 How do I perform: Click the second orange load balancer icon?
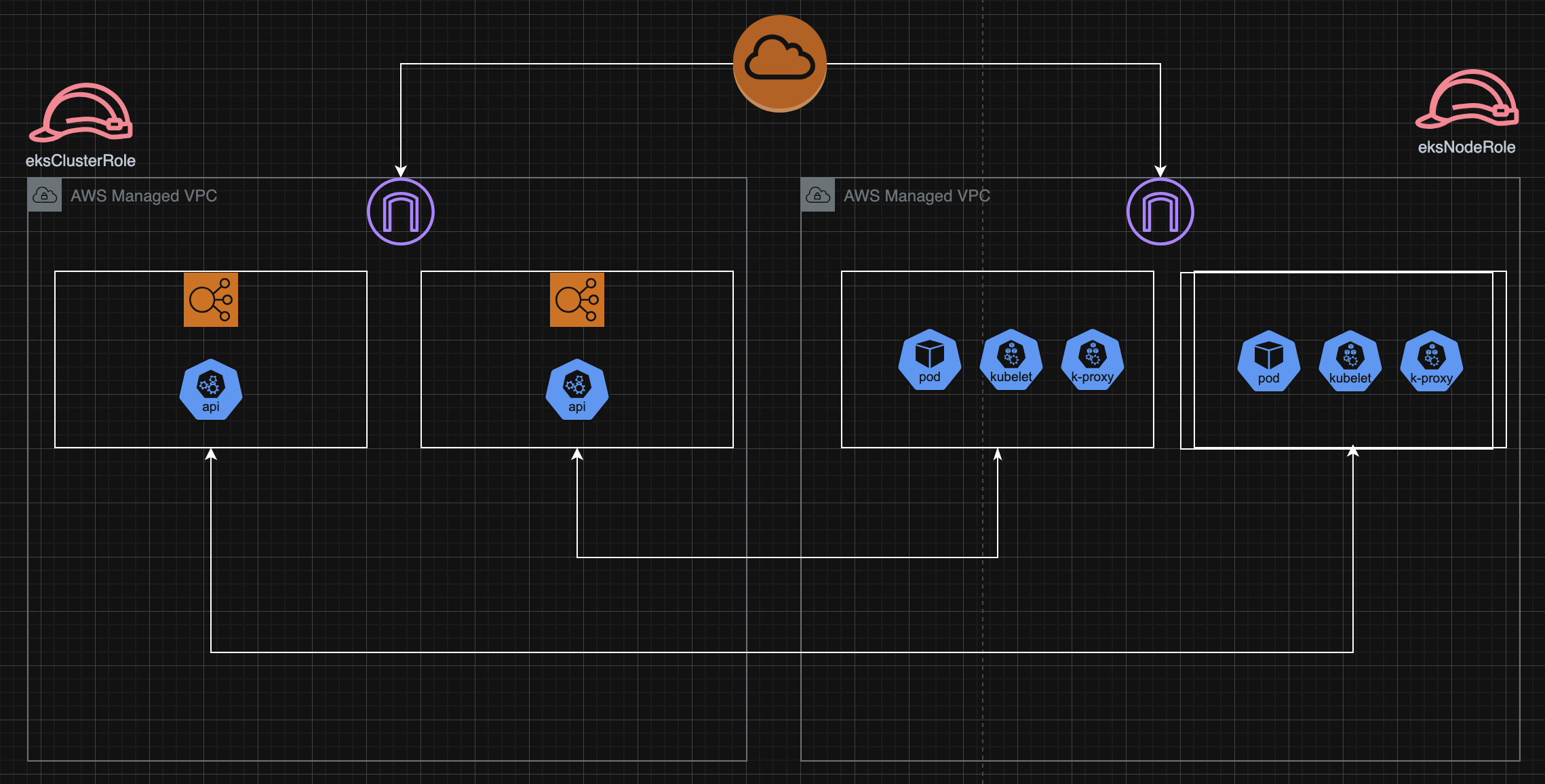(x=576, y=300)
